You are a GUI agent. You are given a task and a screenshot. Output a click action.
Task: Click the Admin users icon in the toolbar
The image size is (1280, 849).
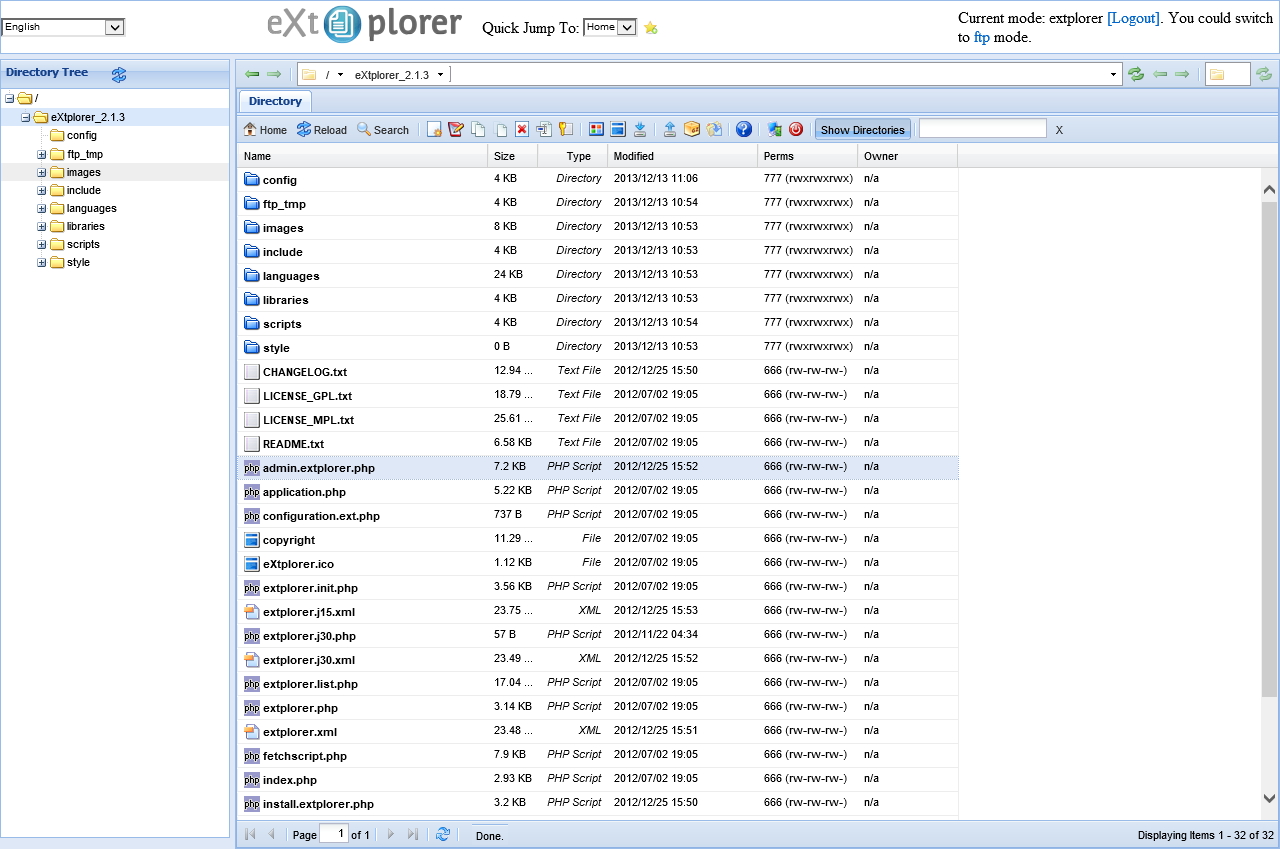[774, 129]
